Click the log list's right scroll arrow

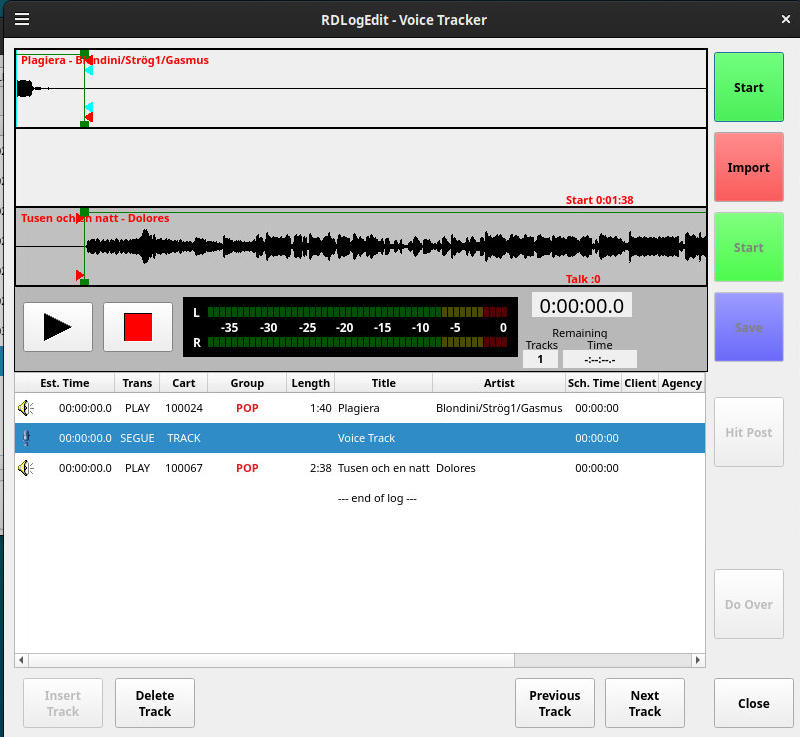(x=698, y=660)
